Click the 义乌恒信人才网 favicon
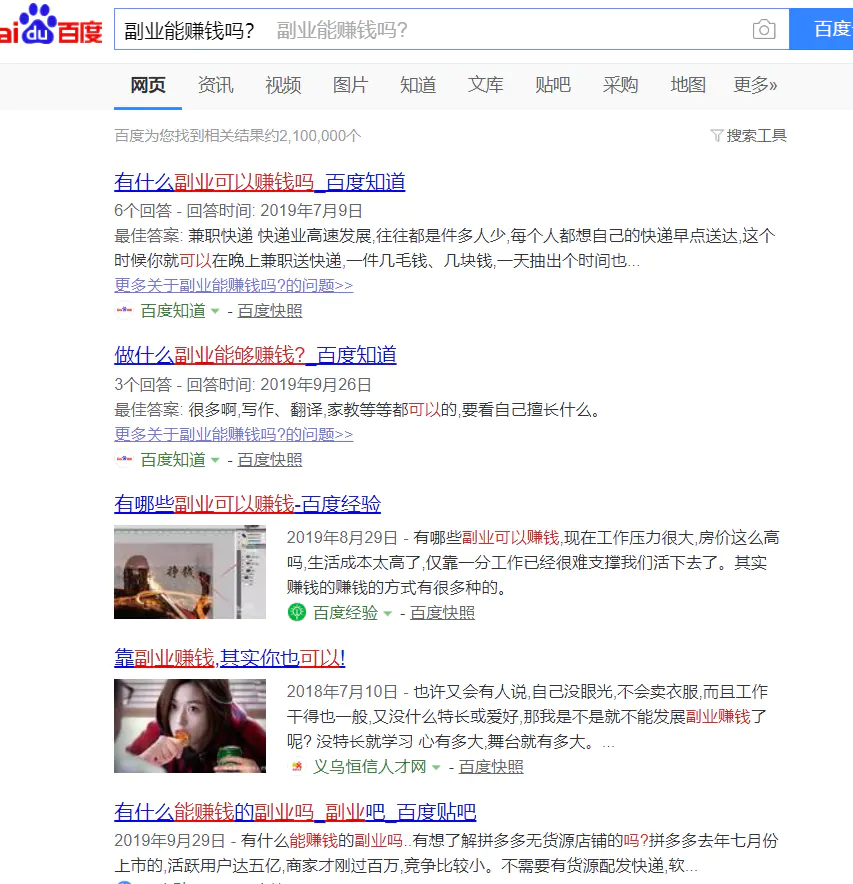The width and height of the screenshot is (853, 884). (x=297, y=766)
